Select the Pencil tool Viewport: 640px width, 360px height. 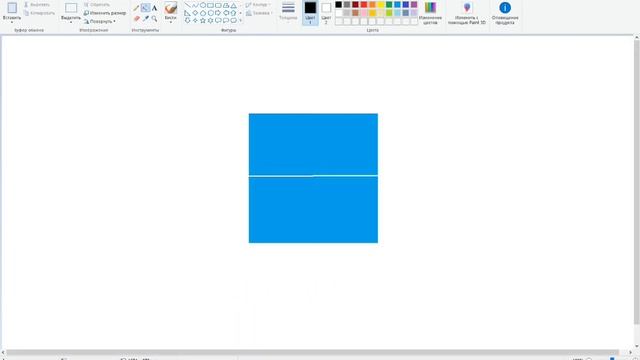[136, 8]
